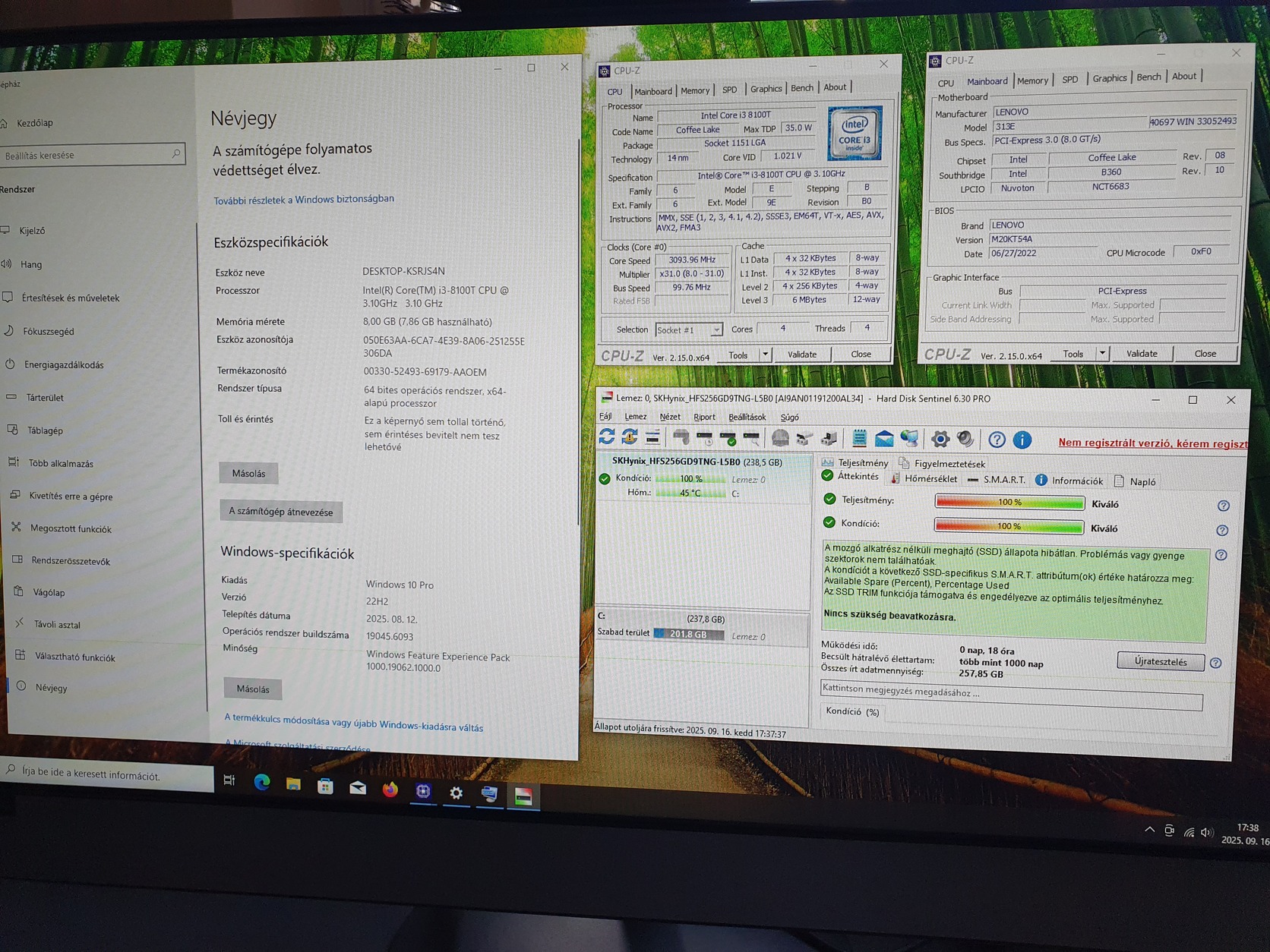
Task: Click the Wi-Fi network icon in the system tray
Action: tap(1189, 832)
